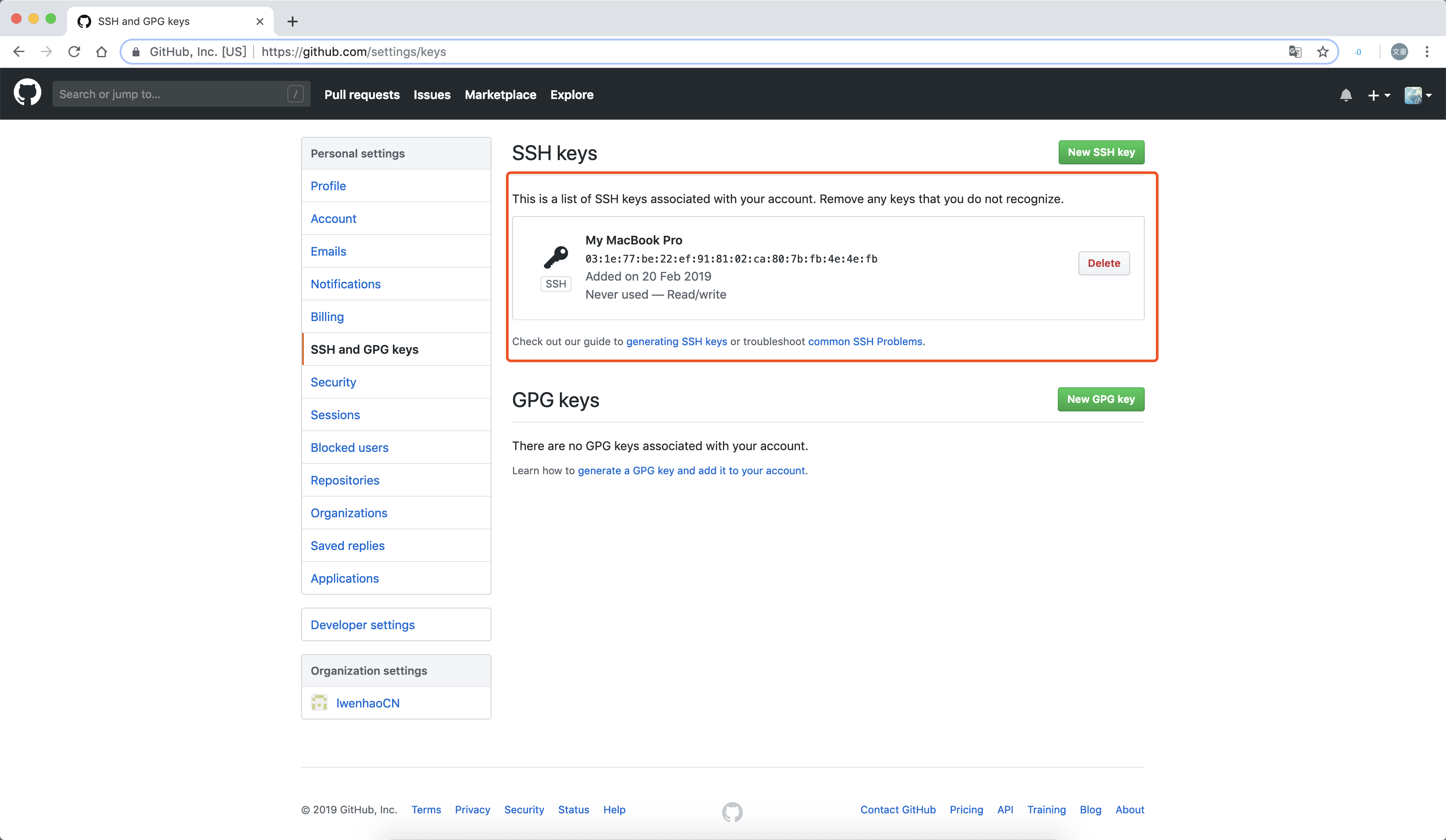Select the SSH and GPG keys browser tab
Screen dimensions: 1446x840
[170, 21]
